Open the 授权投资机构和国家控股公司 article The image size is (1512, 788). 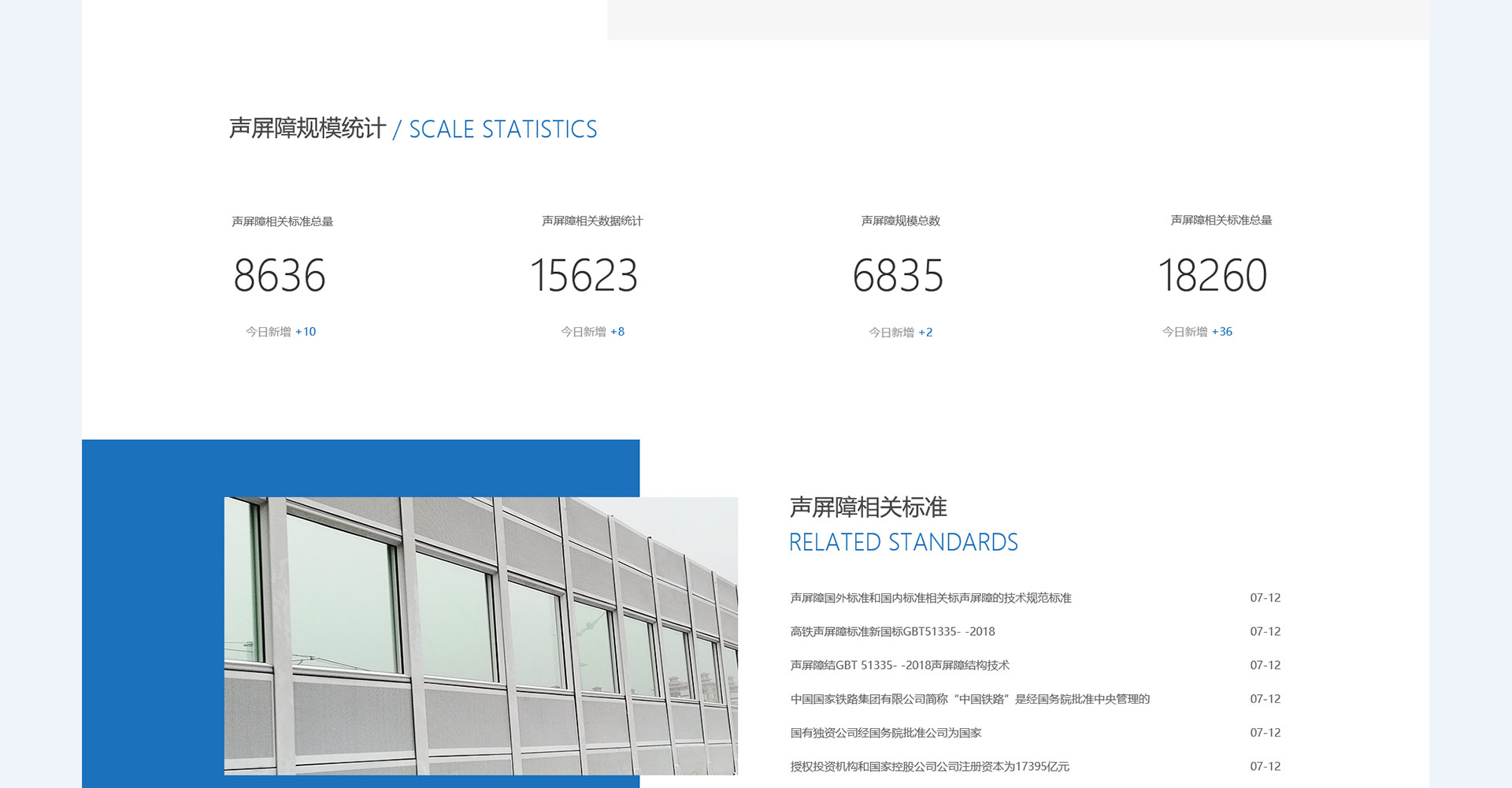coord(929,766)
